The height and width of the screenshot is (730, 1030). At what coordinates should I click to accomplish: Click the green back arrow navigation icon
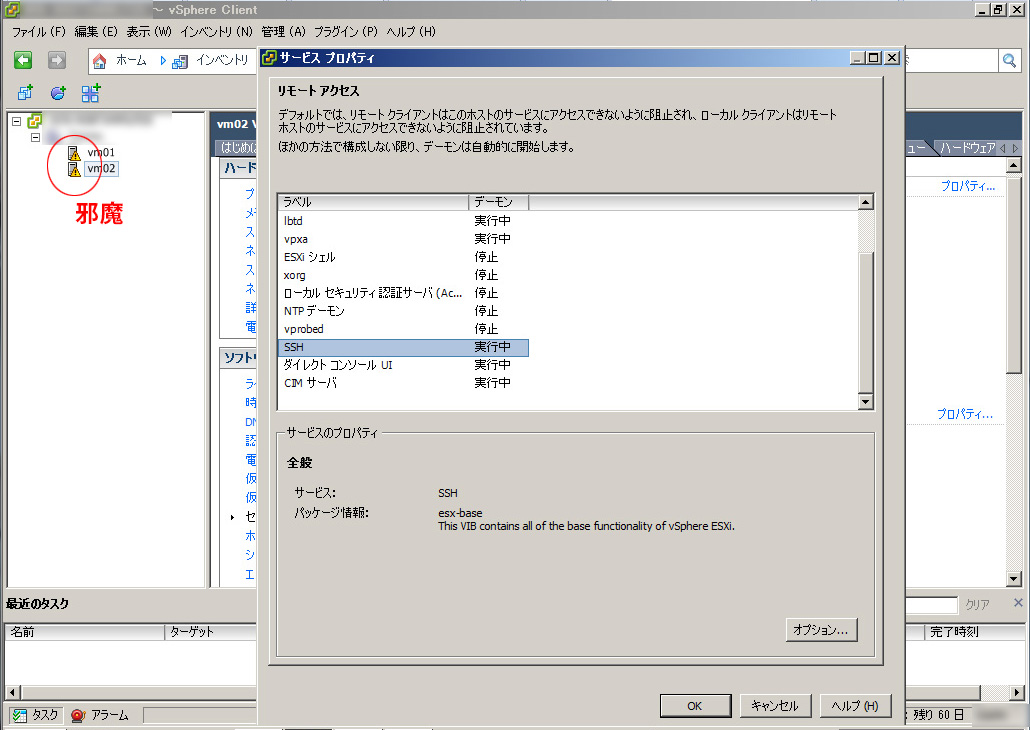click(x=23, y=60)
